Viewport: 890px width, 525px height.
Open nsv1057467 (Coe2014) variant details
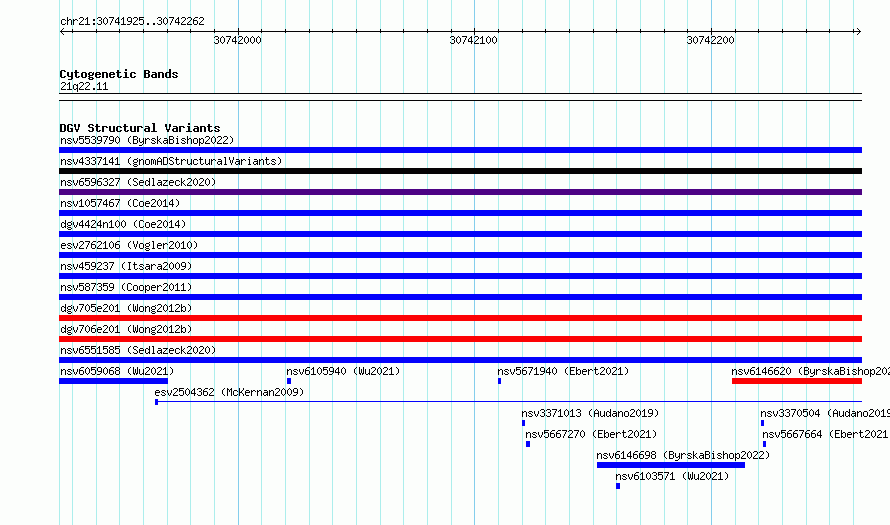(x=120, y=203)
